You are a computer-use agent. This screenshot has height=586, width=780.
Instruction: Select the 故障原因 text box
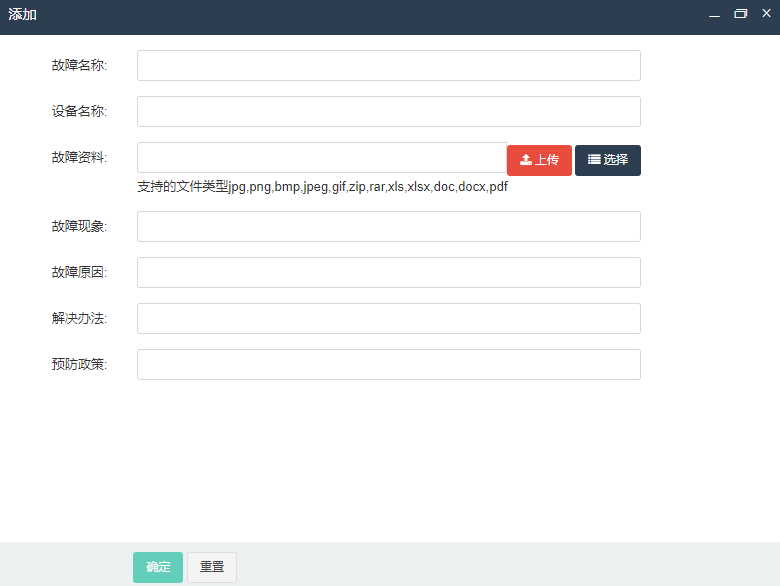pyautogui.click(x=389, y=272)
